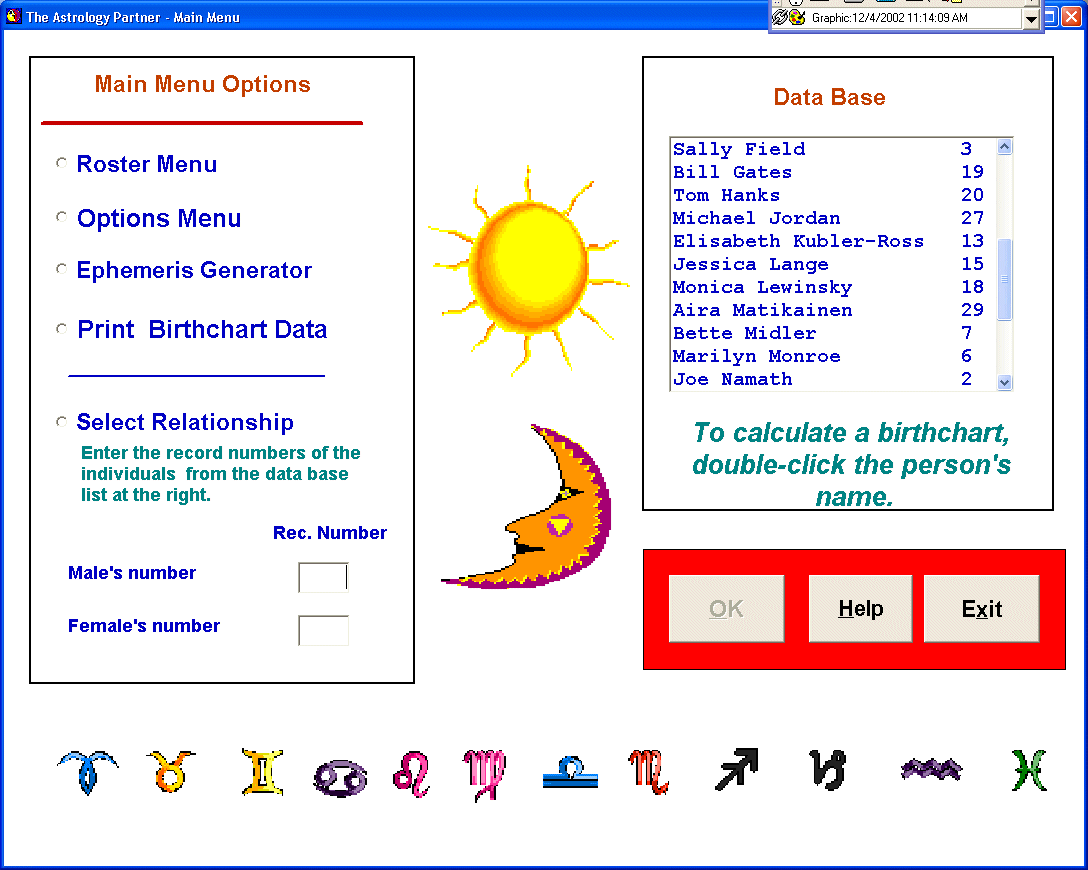Image resolution: width=1088 pixels, height=870 pixels.
Task: Click the blue Libra scales icon
Action: point(570,772)
